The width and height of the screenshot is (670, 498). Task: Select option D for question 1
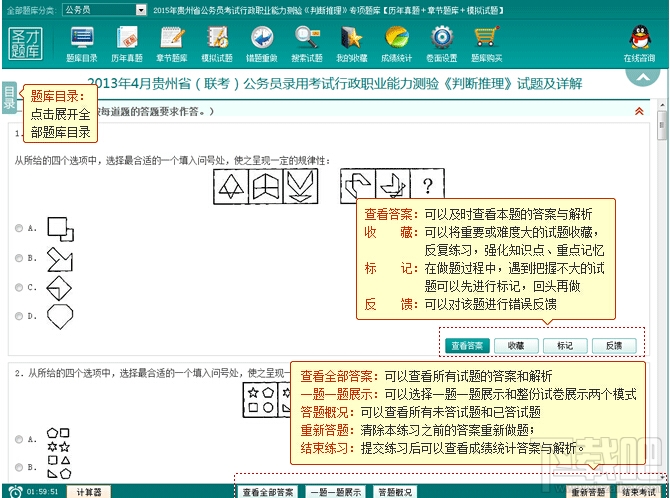[19, 316]
